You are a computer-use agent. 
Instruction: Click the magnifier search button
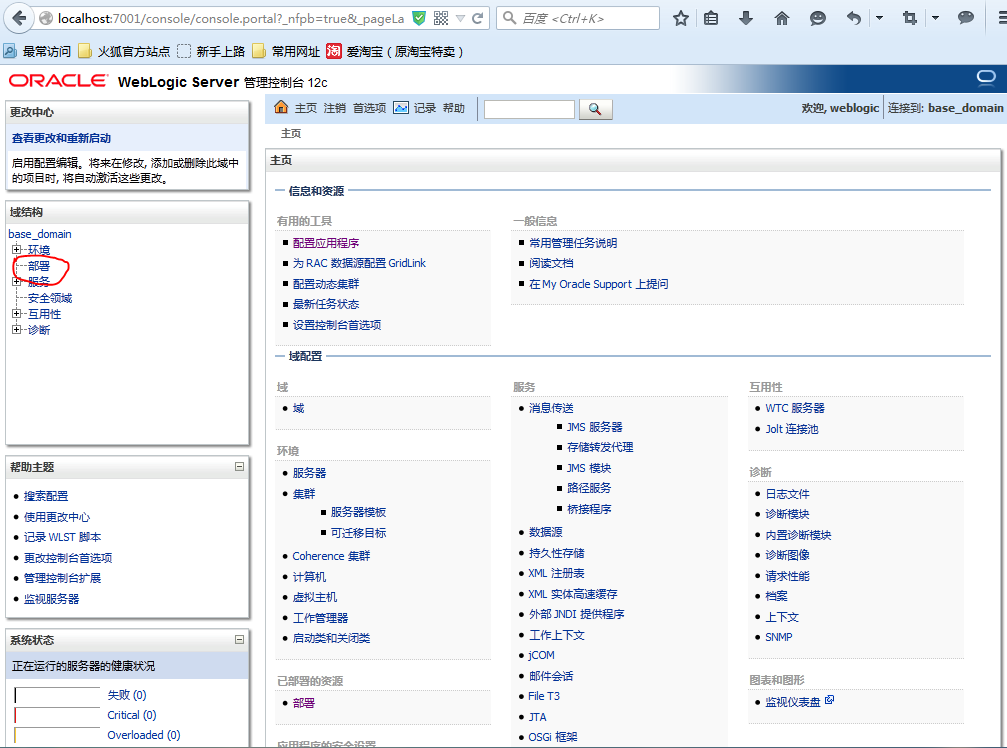tap(595, 109)
